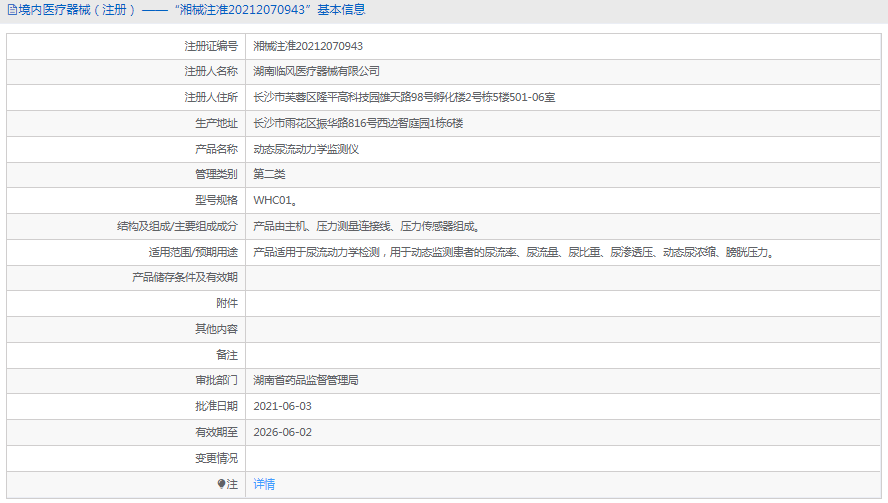Click the 审批部门 row label
Viewport: 888px width, 503px height.
[216, 381]
